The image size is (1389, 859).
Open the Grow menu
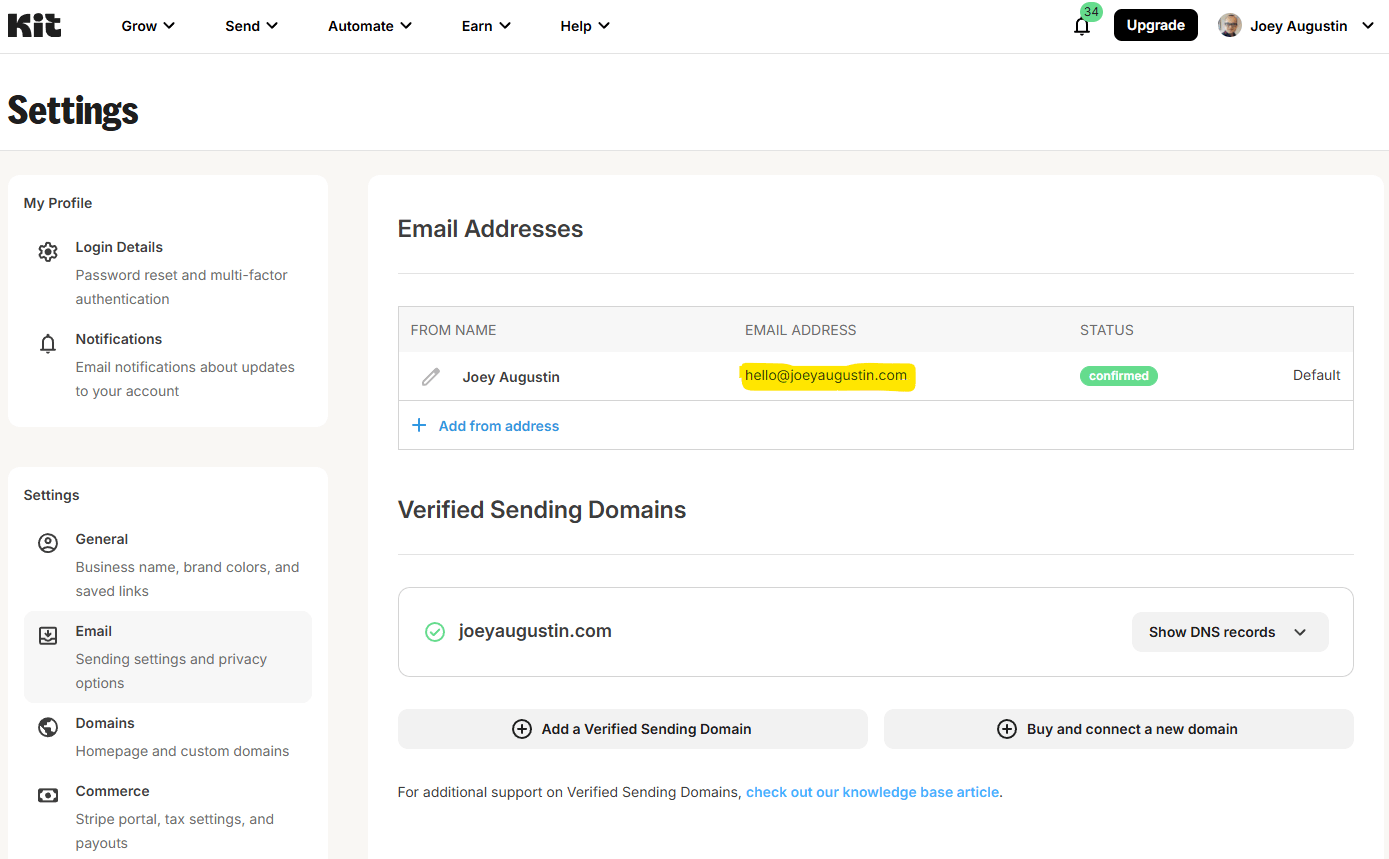coord(147,25)
